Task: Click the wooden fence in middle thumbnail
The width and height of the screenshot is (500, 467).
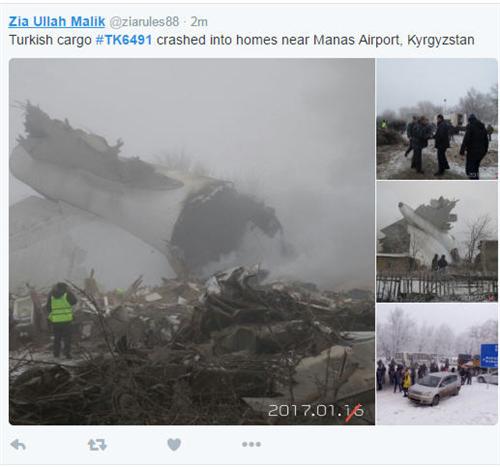Action: (x=437, y=287)
